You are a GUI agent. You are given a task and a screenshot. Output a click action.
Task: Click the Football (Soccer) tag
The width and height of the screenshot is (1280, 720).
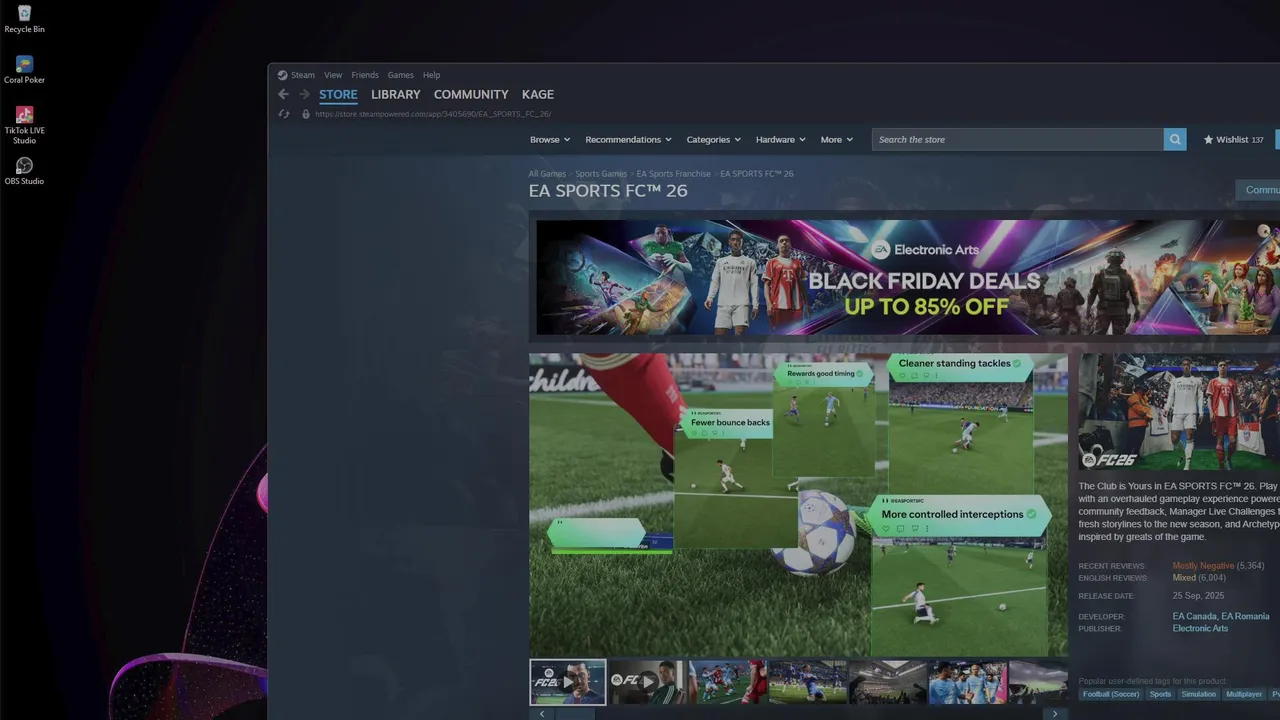tap(1110, 694)
